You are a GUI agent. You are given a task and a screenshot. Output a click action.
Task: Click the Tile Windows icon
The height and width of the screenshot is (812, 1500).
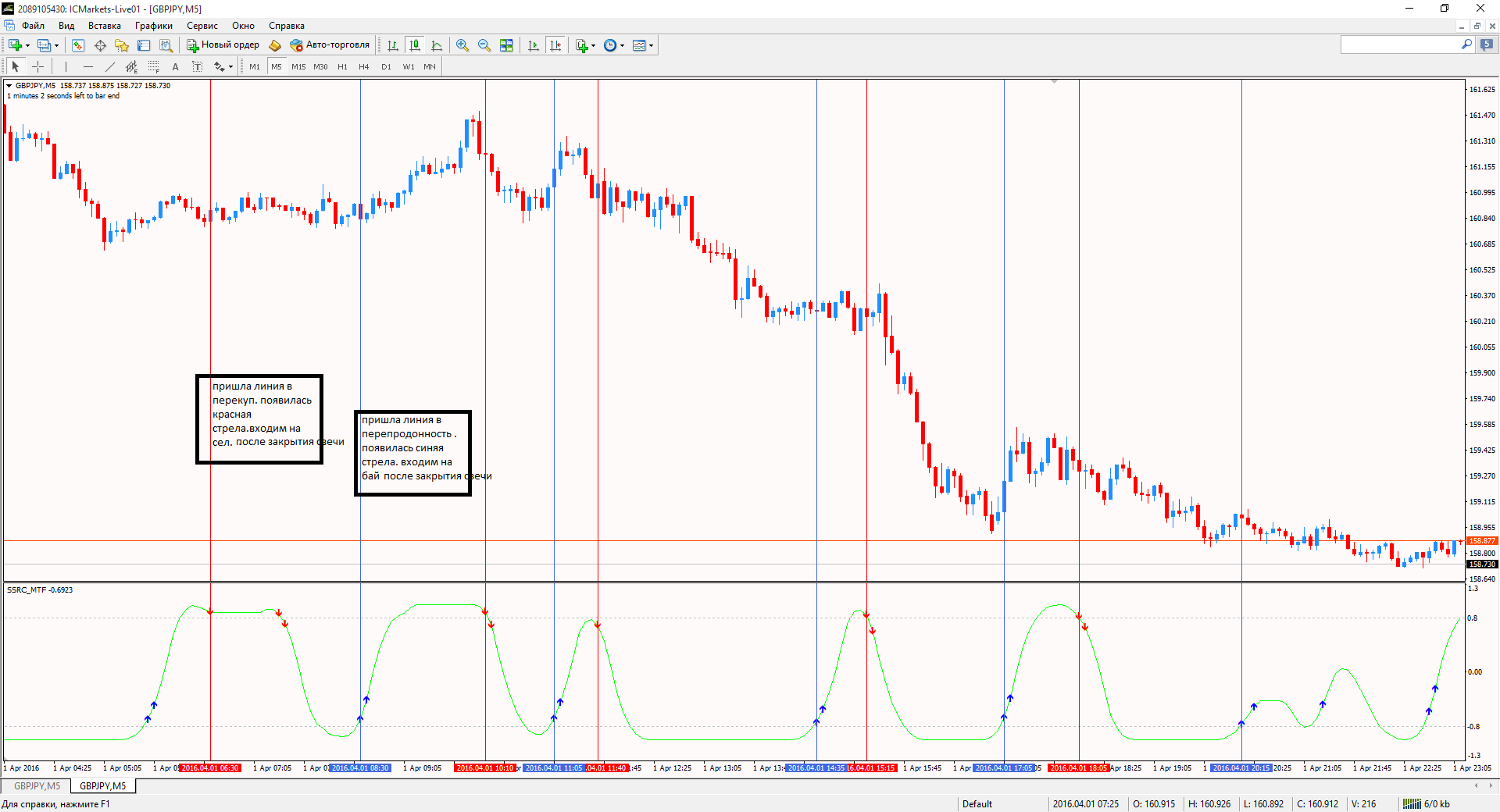(506, 45)
